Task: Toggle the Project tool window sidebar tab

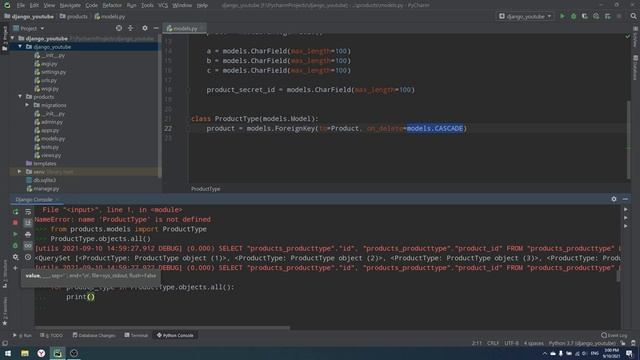Action: tap(5, 38)
